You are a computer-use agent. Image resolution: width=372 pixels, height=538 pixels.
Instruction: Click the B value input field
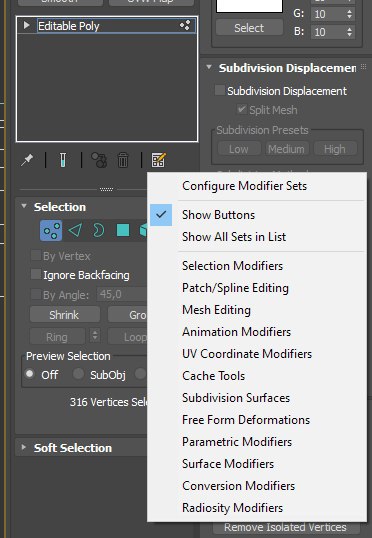pyautogui.click(x=329, y=32)
